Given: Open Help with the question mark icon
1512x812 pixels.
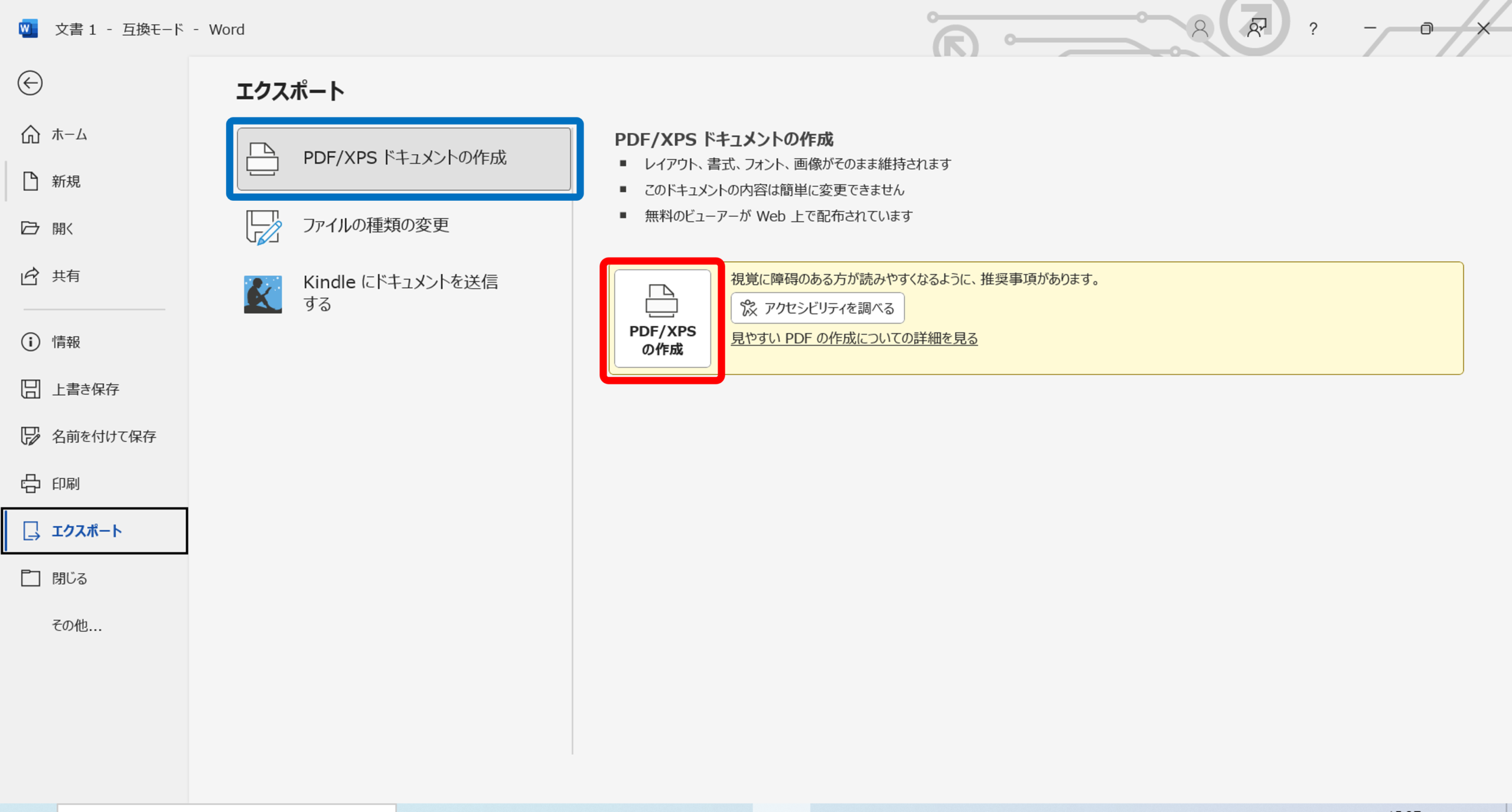Looking at the screenshot, I should click(x=1313, y=29).
